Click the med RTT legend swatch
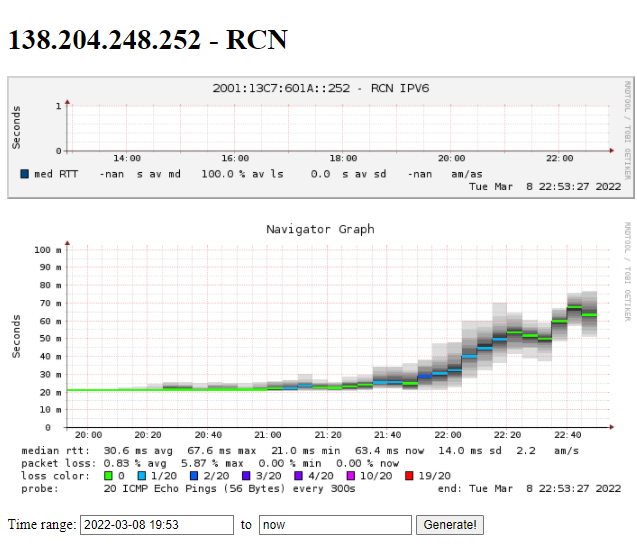Viewport: 637px width, 551px height. point(25,173)
